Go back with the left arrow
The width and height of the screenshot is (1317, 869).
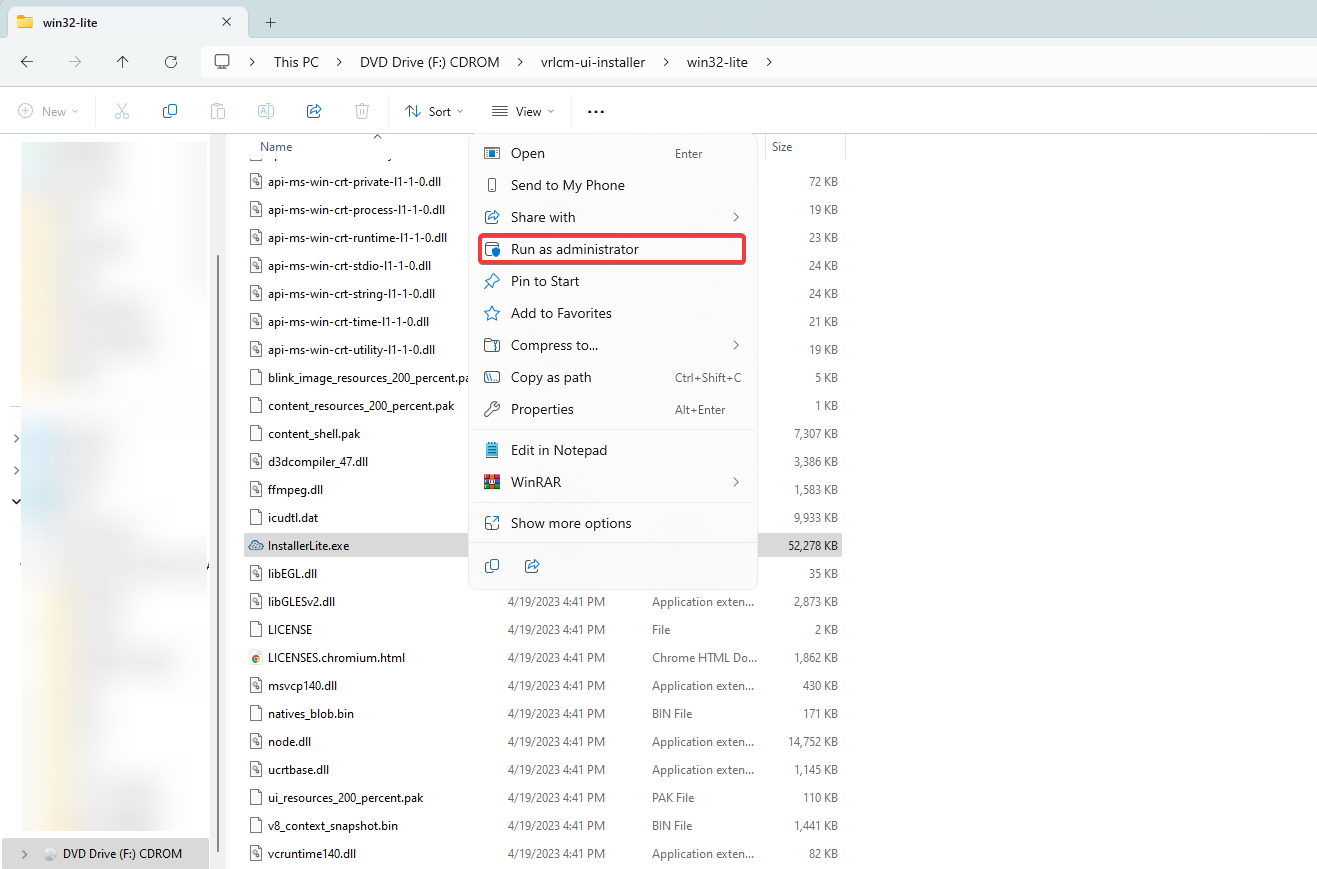pos(27,62)
